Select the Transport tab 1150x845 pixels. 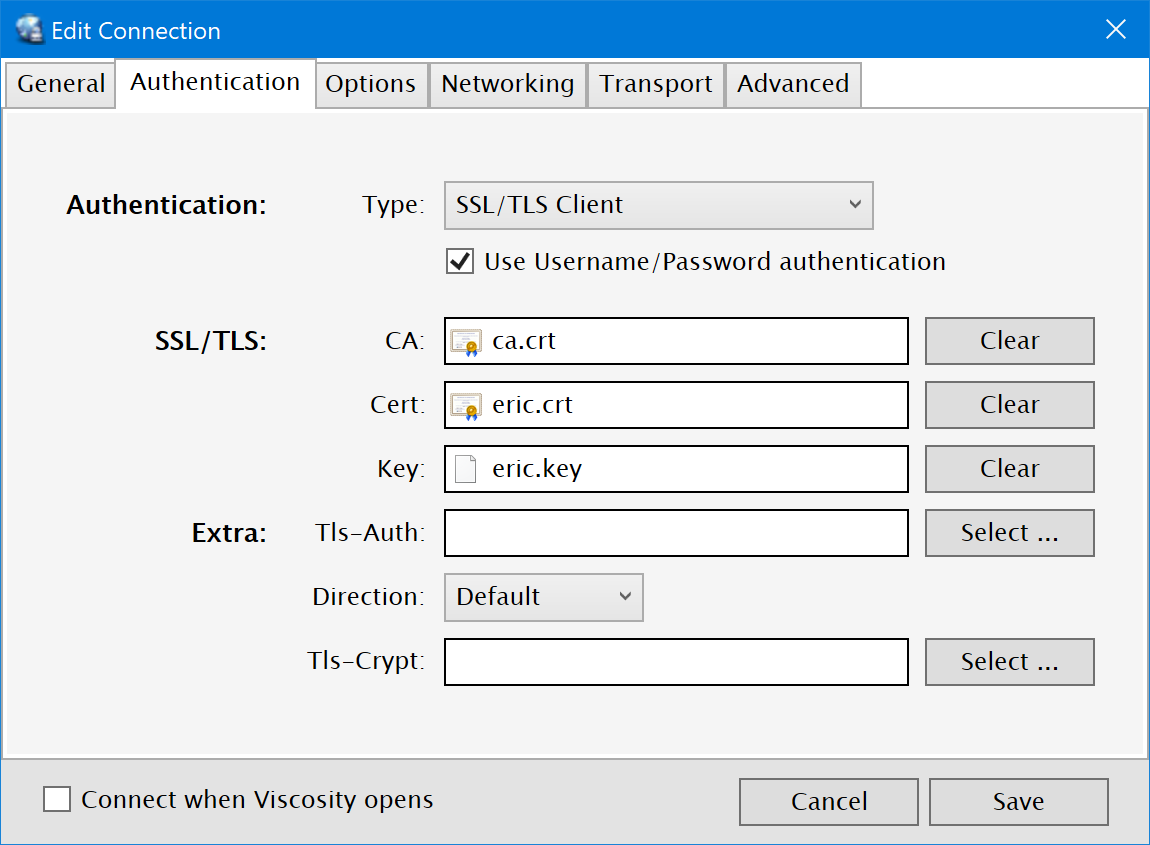pos(655,84)
